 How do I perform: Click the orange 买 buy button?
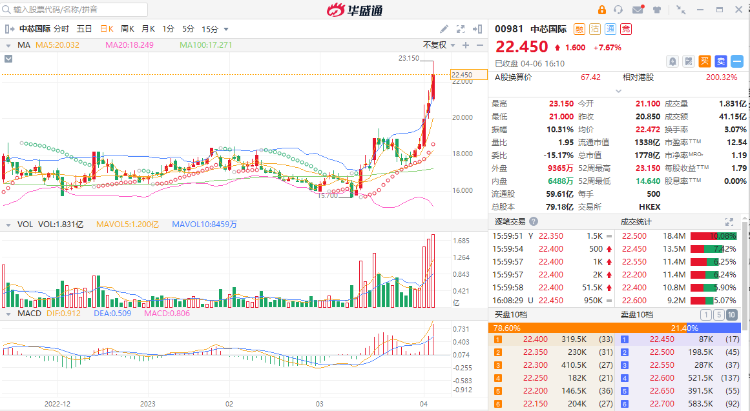coord(705,61)
